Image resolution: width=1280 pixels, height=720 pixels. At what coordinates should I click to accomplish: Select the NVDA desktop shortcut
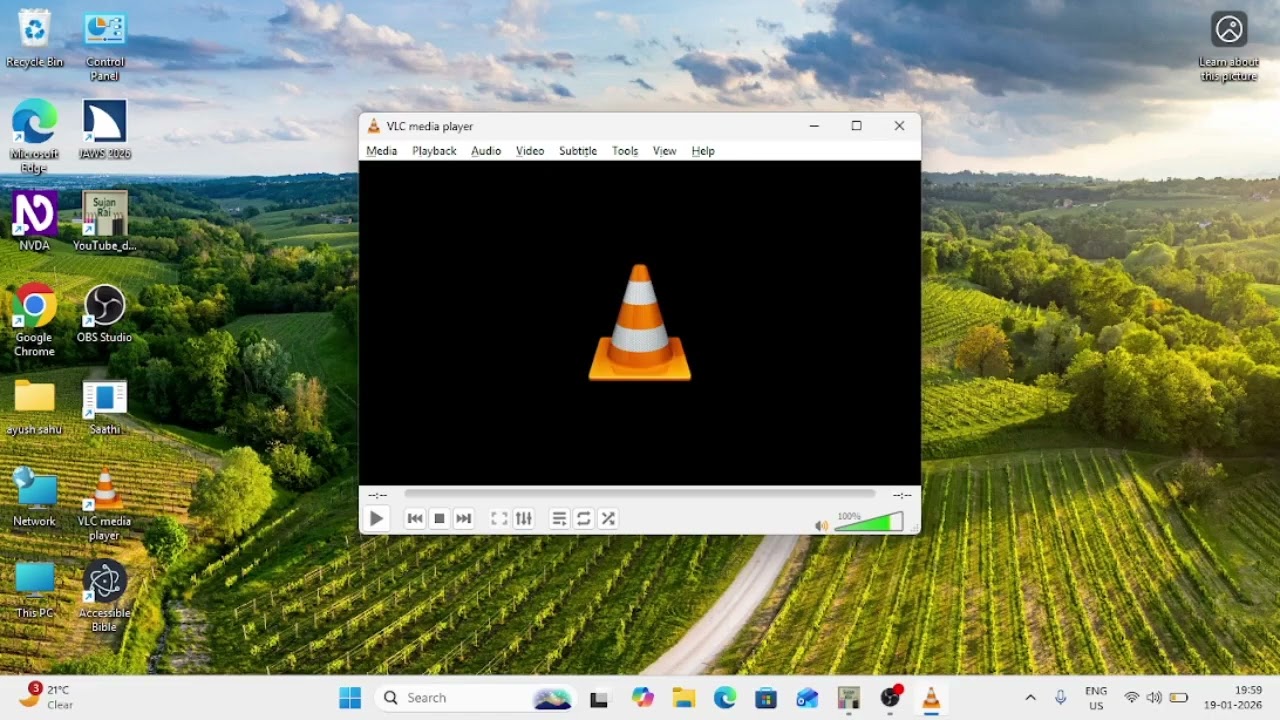[34, 221]
